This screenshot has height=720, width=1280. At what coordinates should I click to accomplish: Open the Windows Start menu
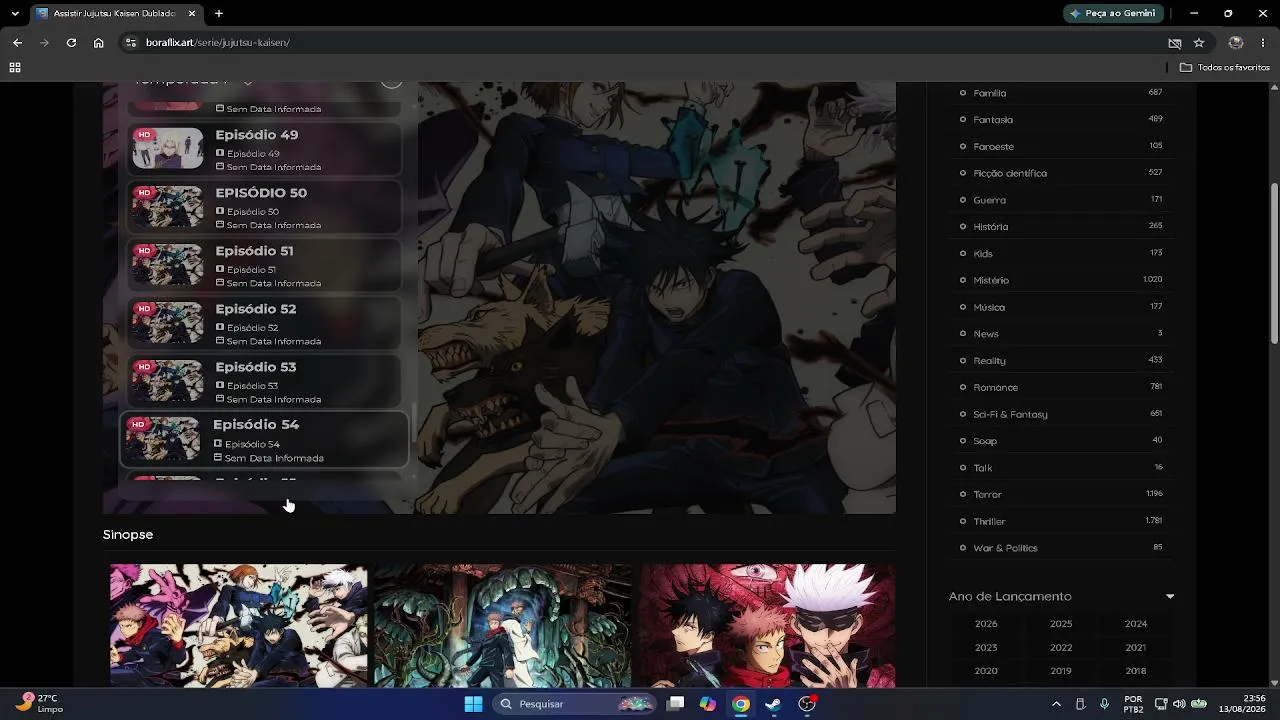[x=473, y=704]
